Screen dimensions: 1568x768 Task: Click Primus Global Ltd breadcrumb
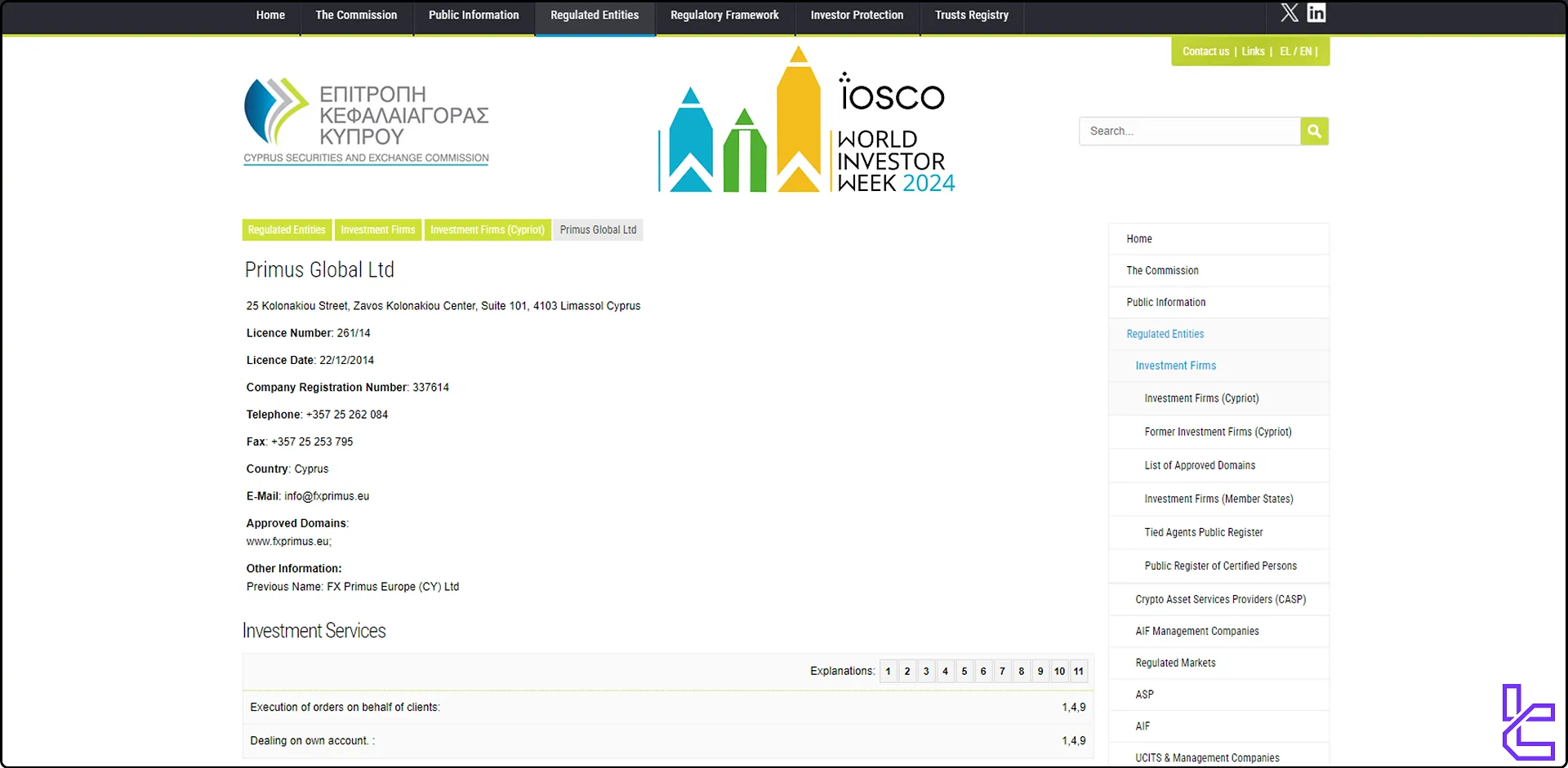[x=599, y=230]
